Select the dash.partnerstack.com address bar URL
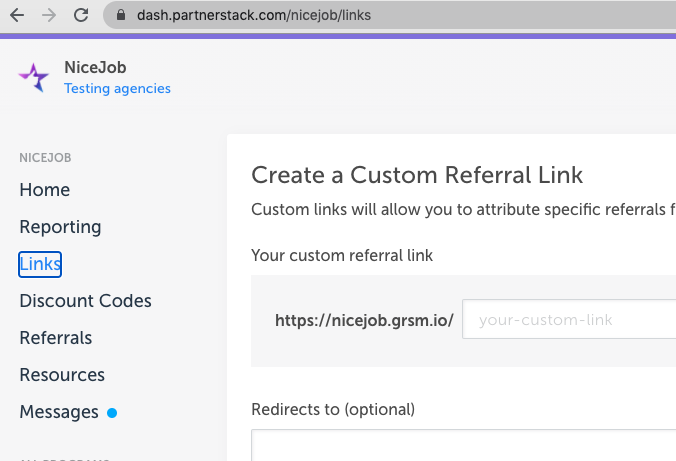The width and height of the screenshot is (676, 461). (254, 15)
